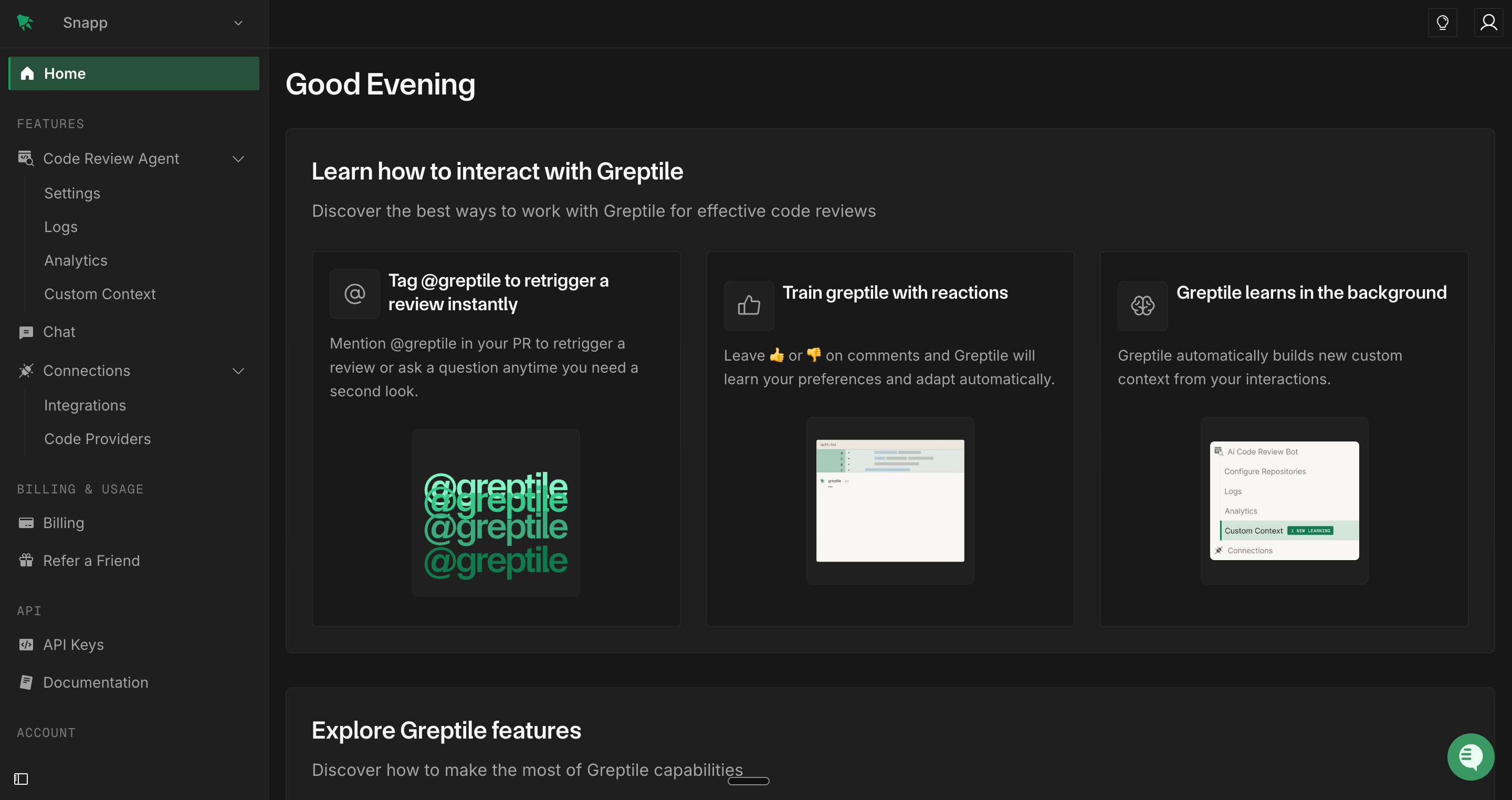Click the thumbs-up reactions screenshot thumbnail

pos(889,500)
